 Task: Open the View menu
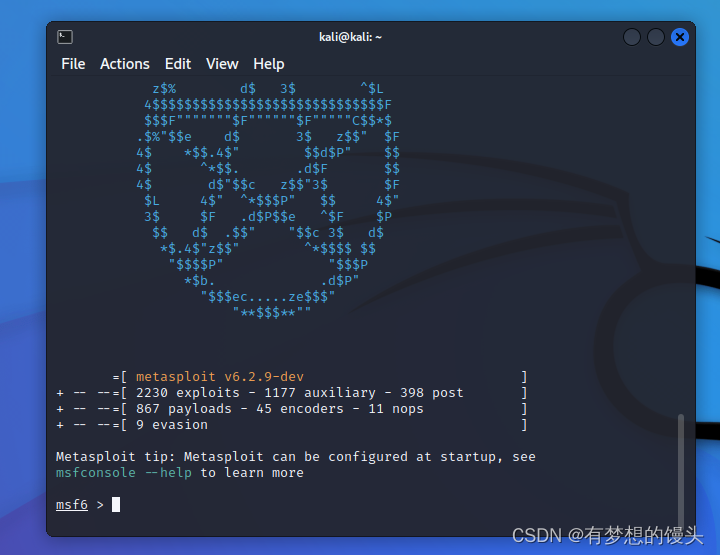(x=222, y=64)
